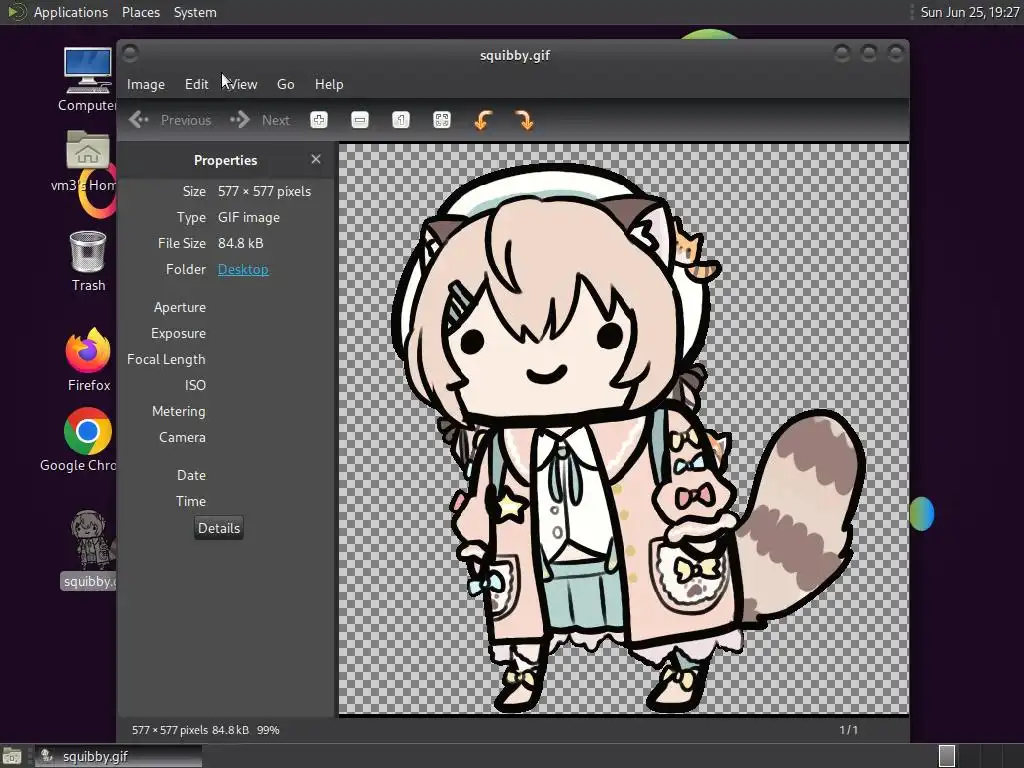Open the Desktop folder link
This screenshot has width=1024, height=768.
243,269
